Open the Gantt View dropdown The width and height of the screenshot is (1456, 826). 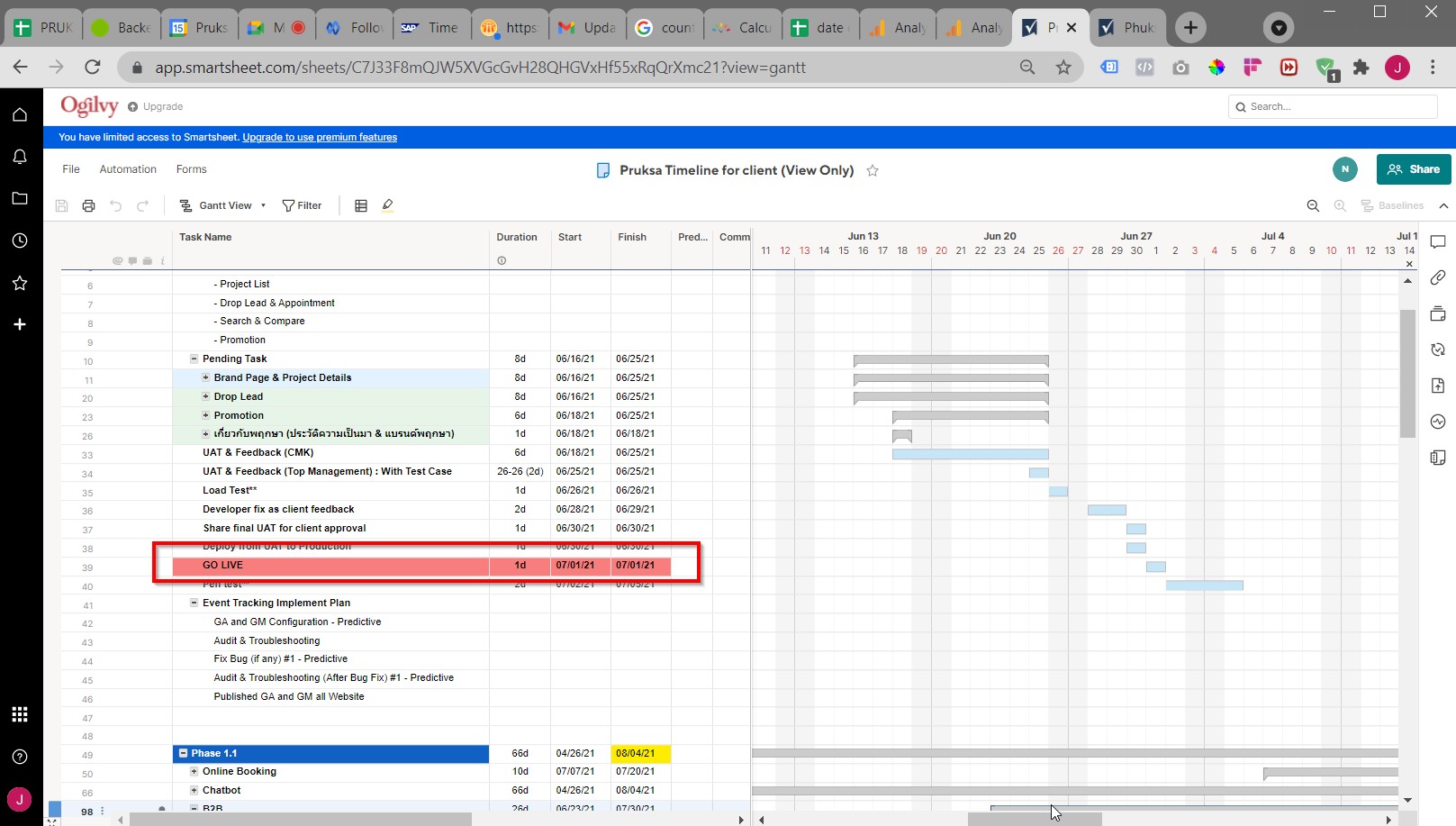(223, 205)
